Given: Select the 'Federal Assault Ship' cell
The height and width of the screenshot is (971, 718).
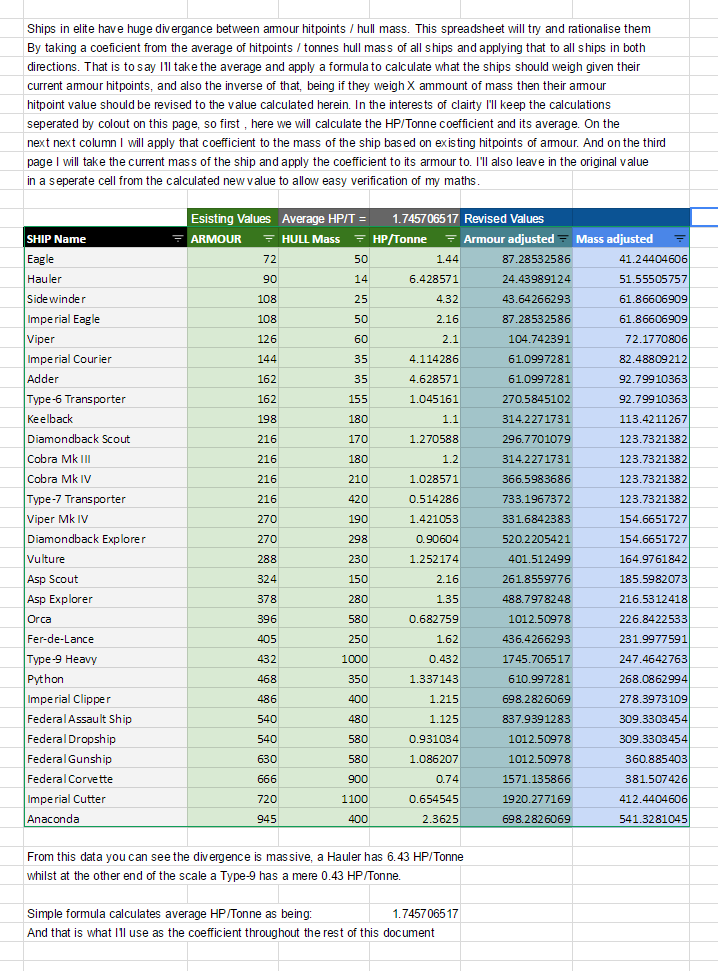Looking at the screenshot, I should click(x=106, y=719).
